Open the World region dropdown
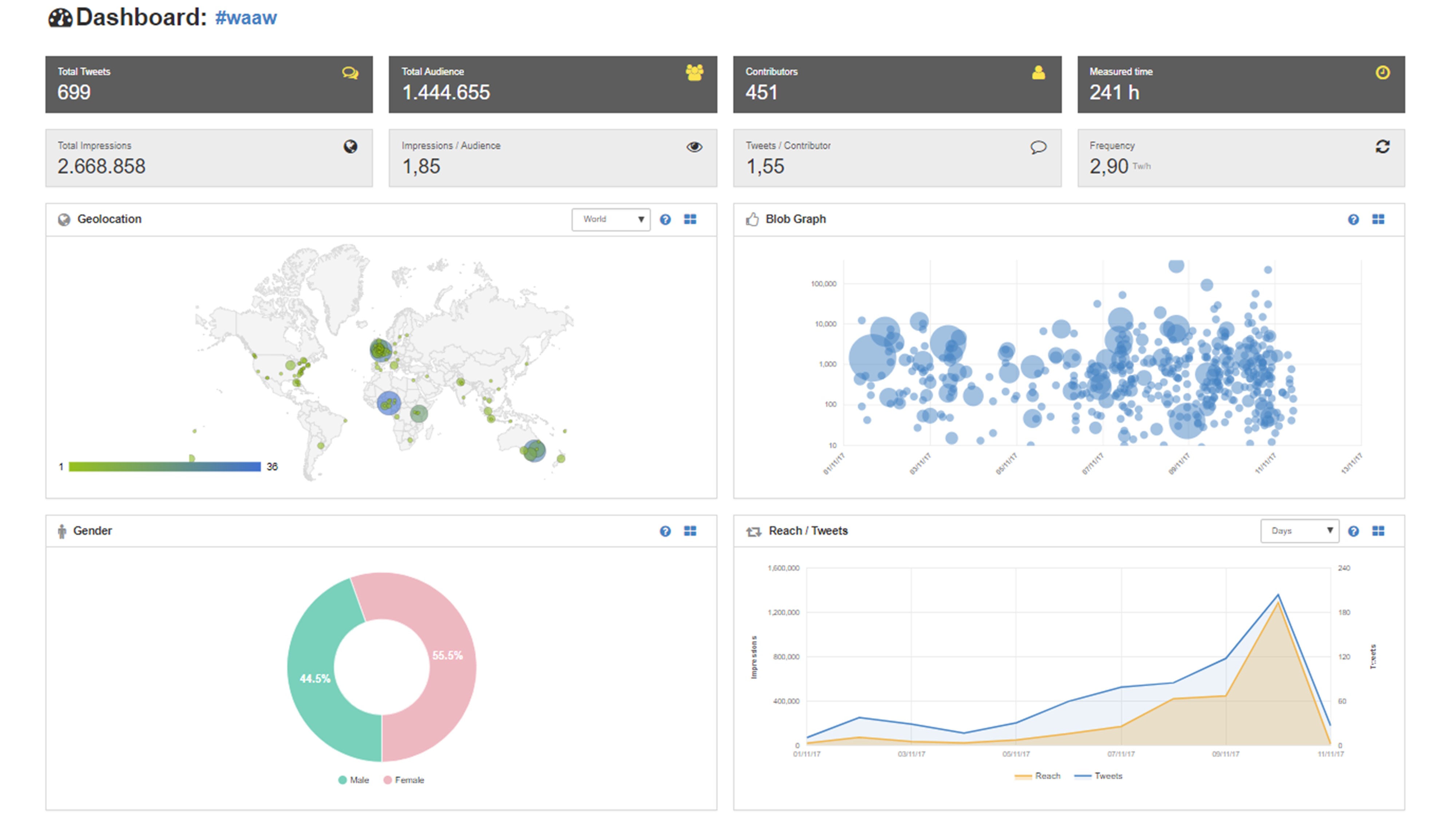Image resolution: width=1456 pixels, height=819 pixels. click(x=610, y=219)
